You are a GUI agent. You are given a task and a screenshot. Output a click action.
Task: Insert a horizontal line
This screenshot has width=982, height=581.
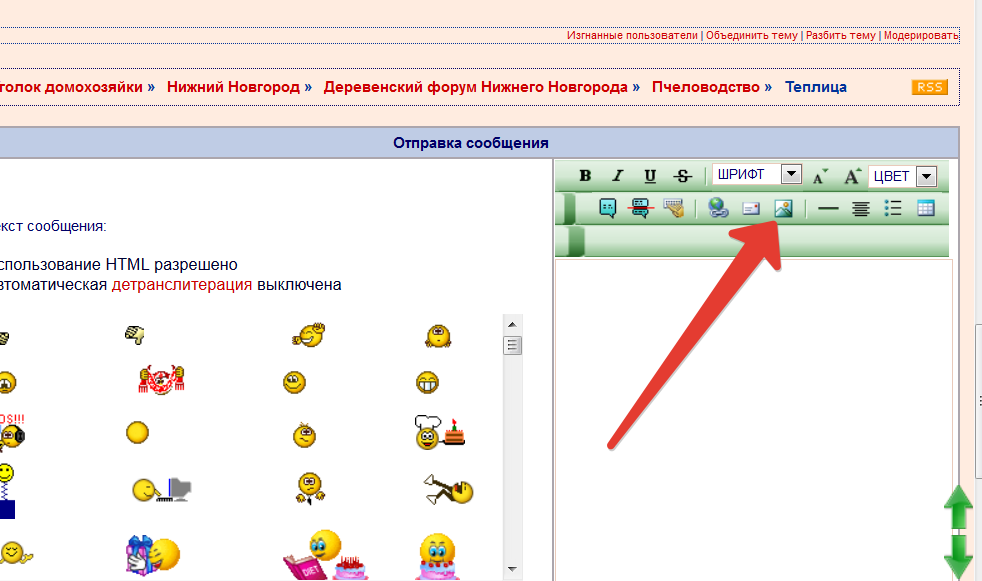point(828,209)
